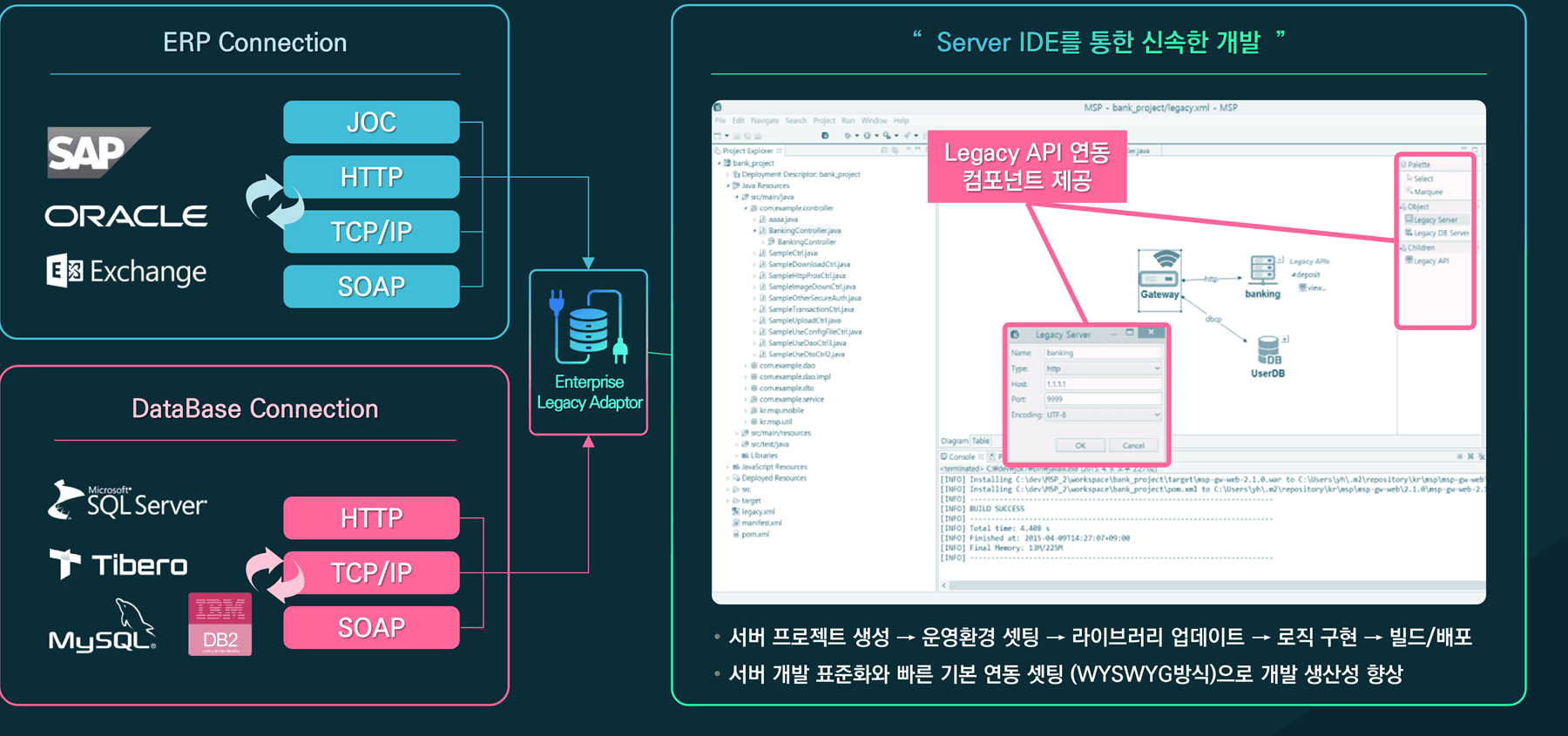
Task: Click the Exchange logo
Action: click(x=126, y=272)
